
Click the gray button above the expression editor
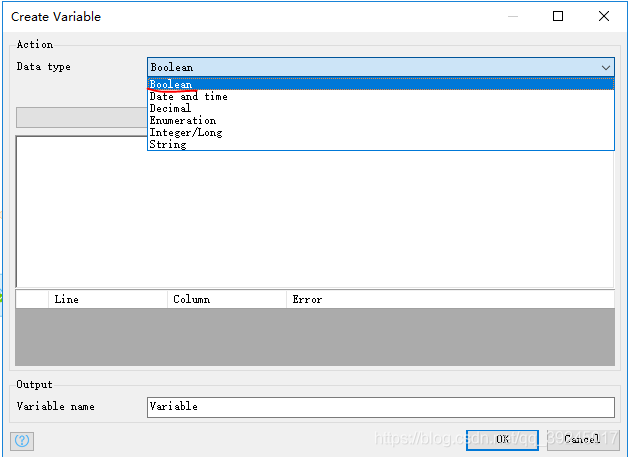pos(80,118)
